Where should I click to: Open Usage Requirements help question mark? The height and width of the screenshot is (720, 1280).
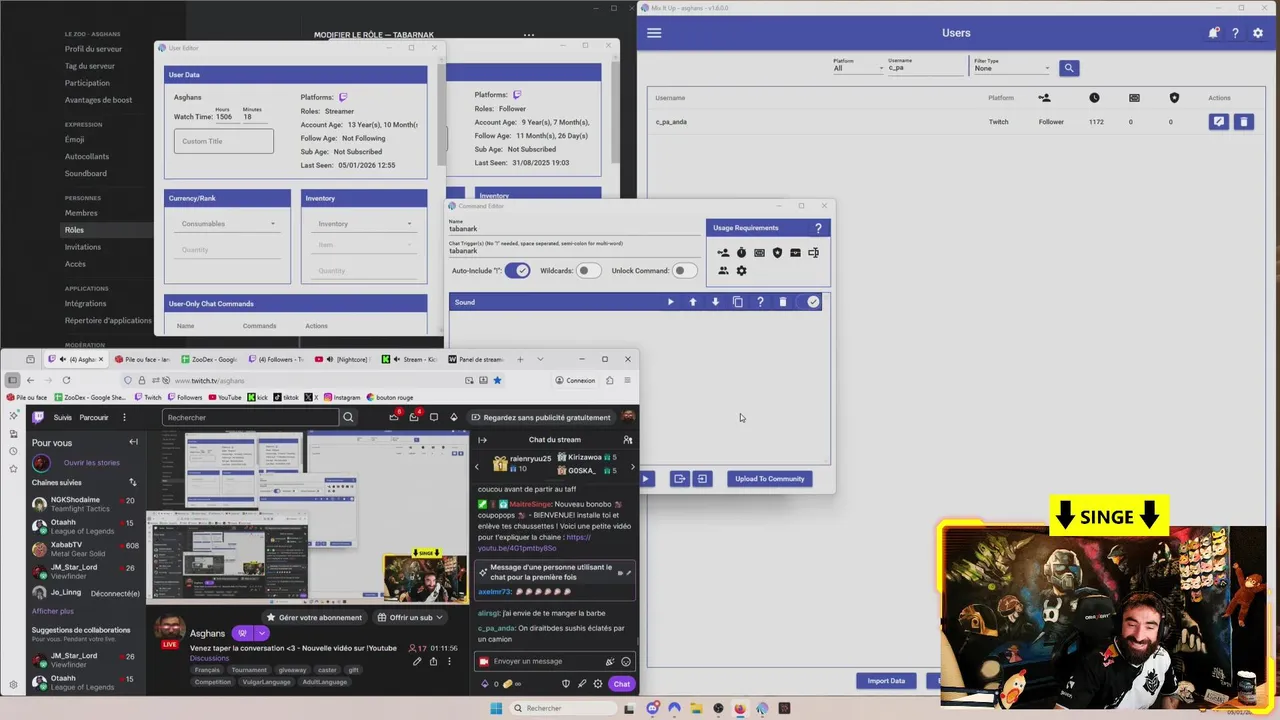pyautogui.click(x=818, y=228)
